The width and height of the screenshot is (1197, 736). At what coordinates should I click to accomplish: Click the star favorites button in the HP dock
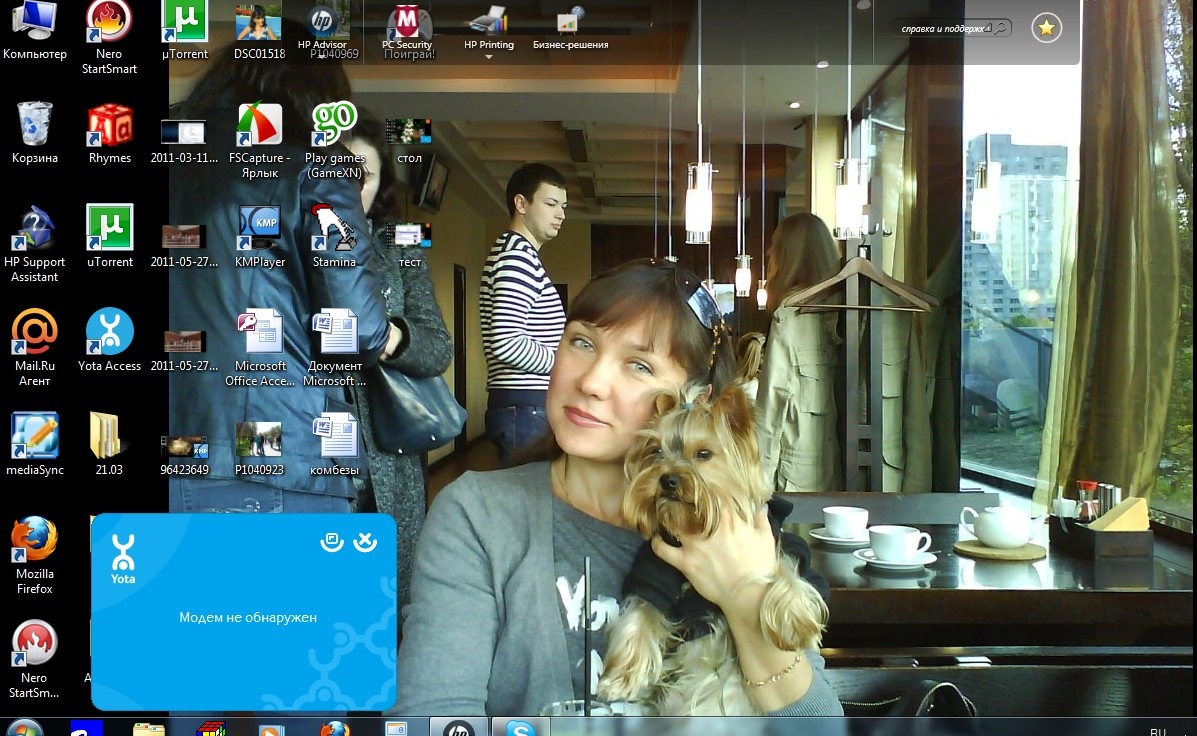coord(1046,28)
